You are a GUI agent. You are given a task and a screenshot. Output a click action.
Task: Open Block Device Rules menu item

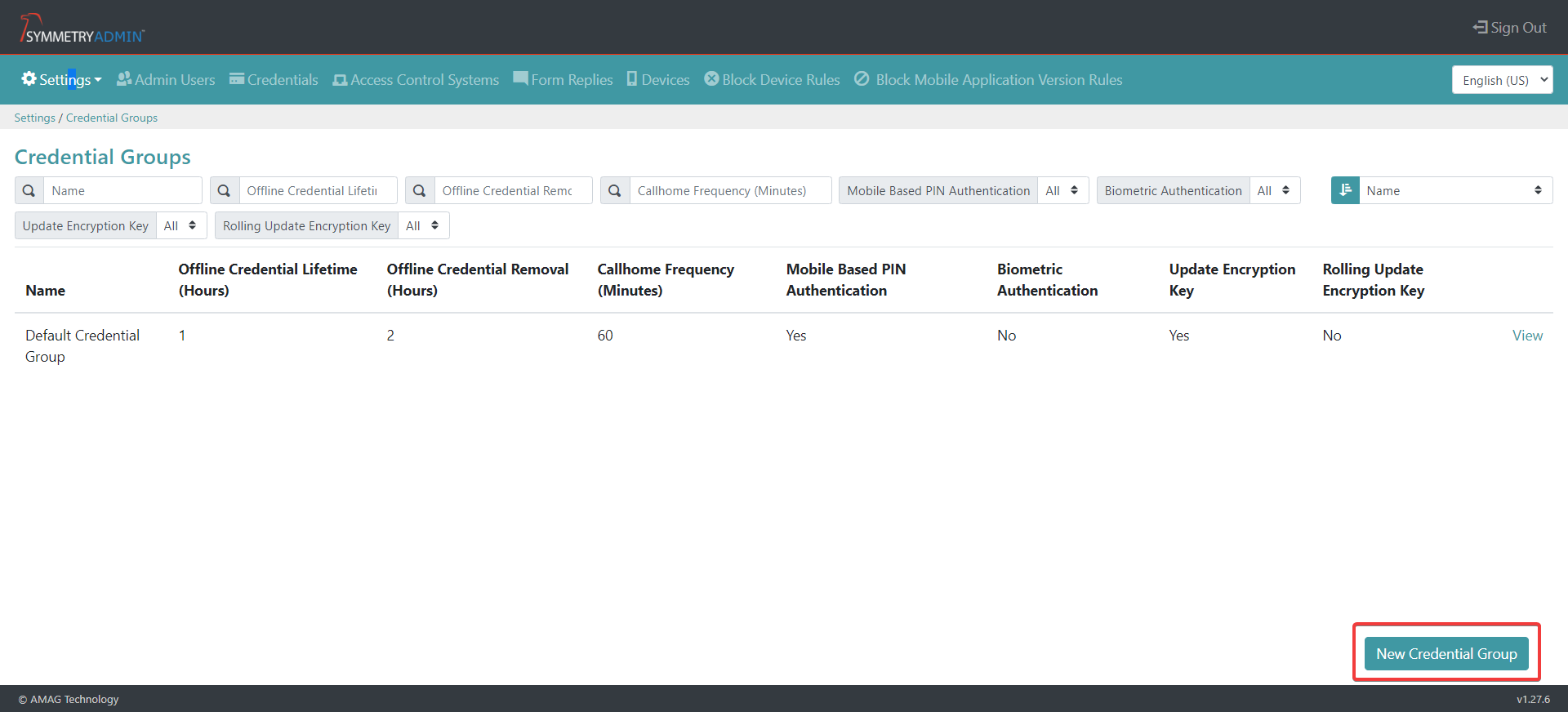(772, 79)
